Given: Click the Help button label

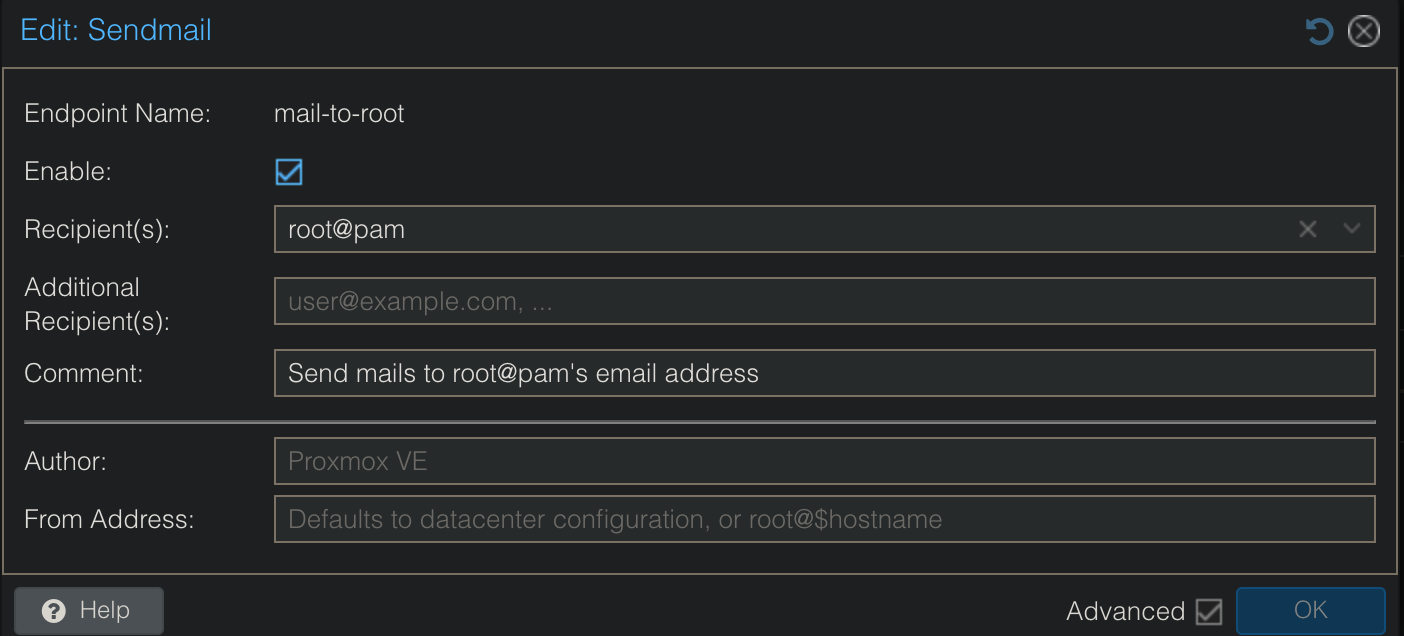Looking at the screenshot, I should coord(104,610).
